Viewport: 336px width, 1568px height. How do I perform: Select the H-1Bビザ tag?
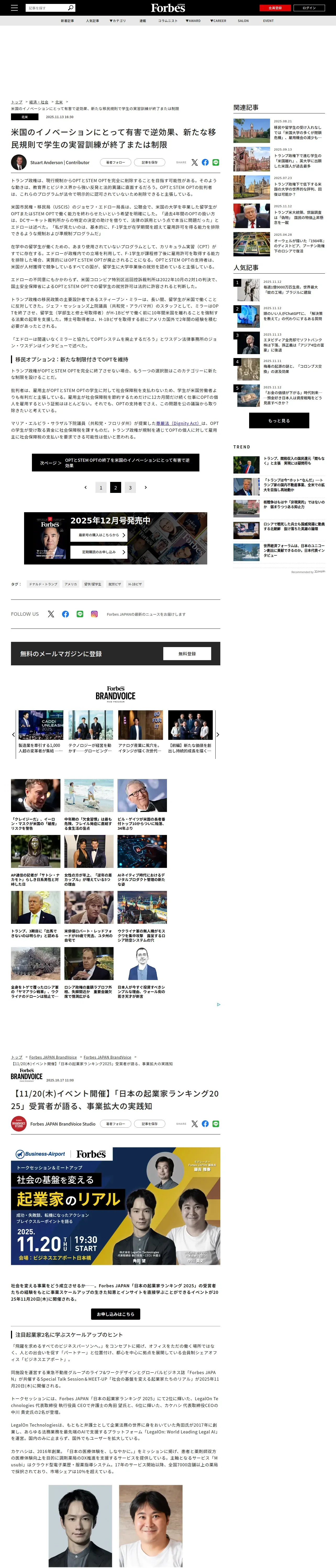(x=135, y=584)
